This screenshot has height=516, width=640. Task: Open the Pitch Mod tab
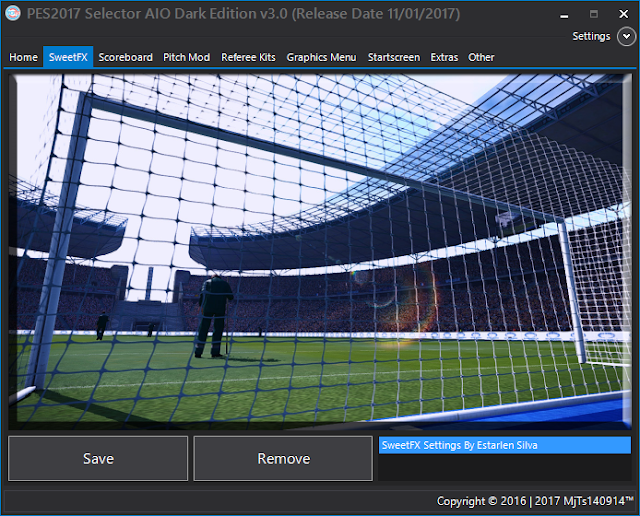[187, 57]
